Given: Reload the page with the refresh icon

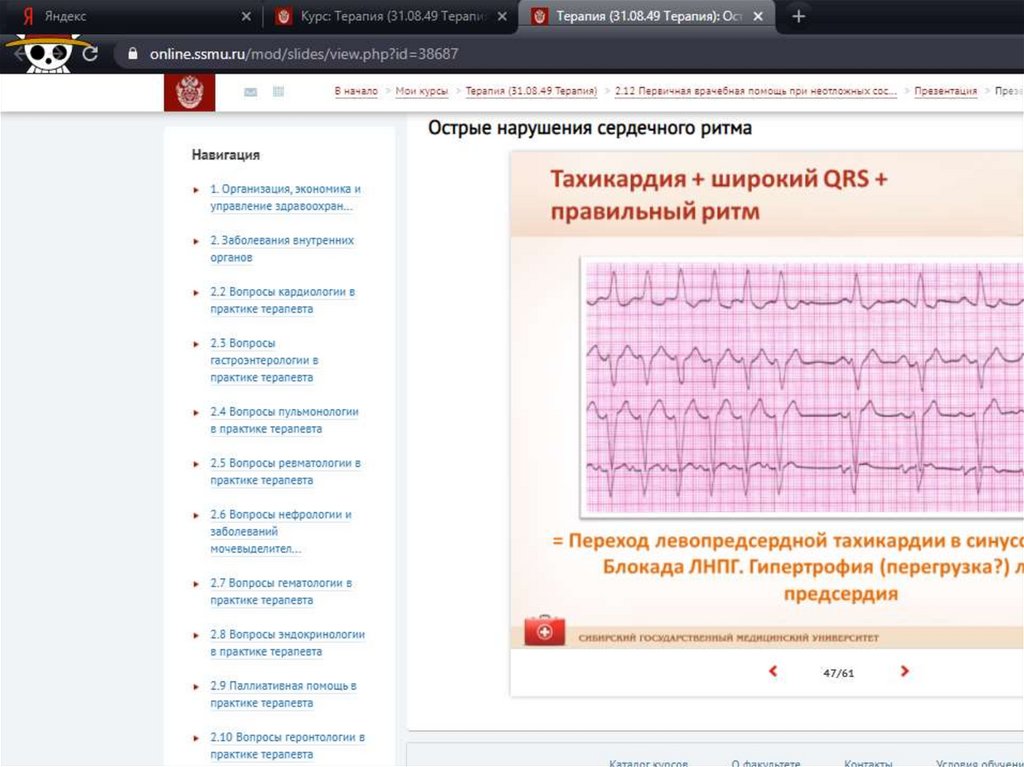Looking at the screenshot, I should click(90, 54).
